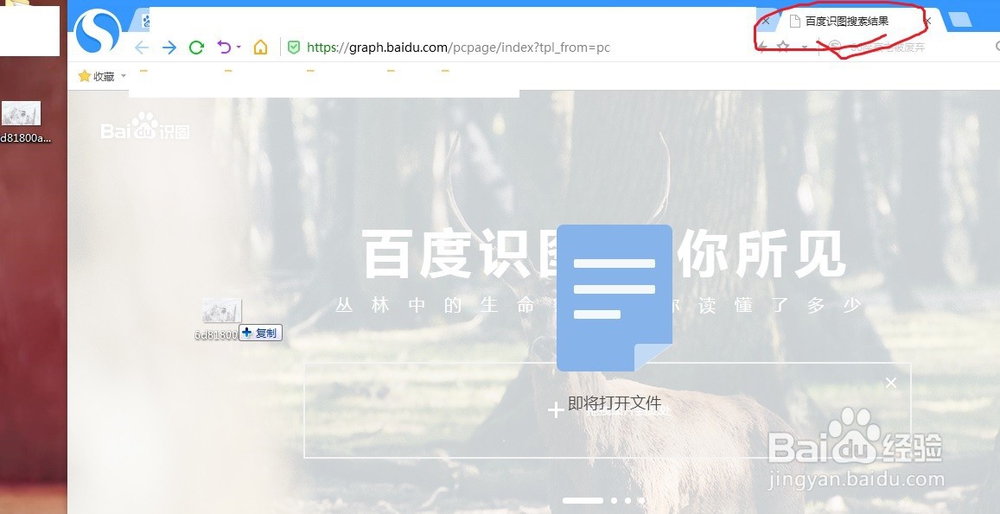
Task: Expand the arrow next to 收藏
Action: (123, 75)
